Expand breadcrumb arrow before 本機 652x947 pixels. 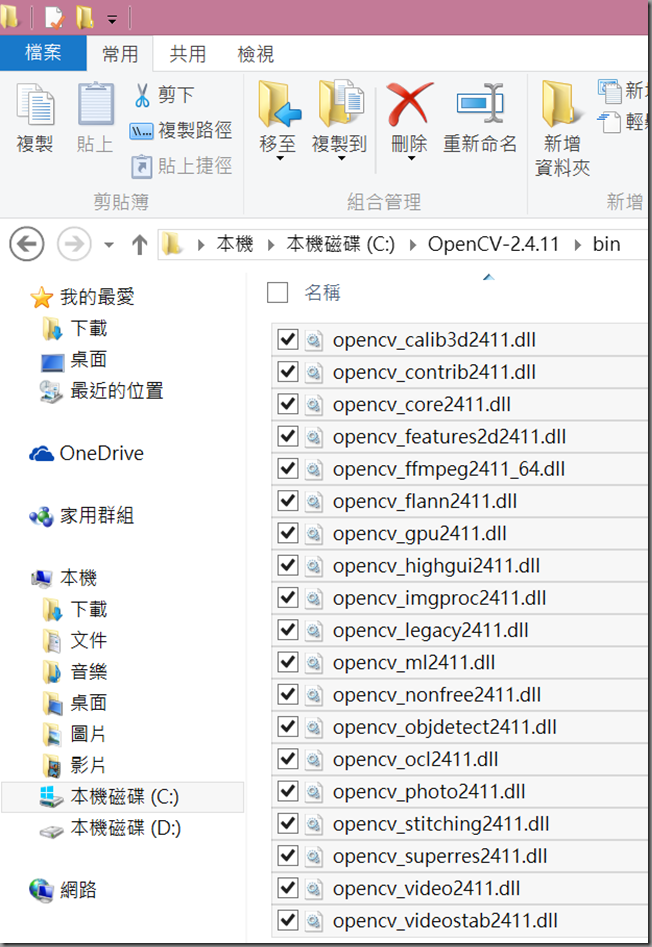[x=201, y=245]
